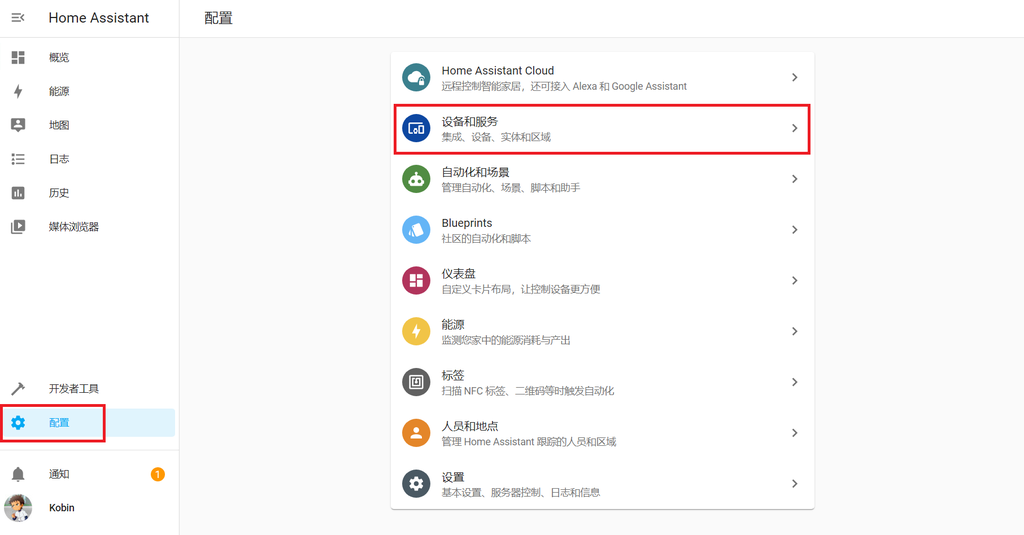Click the 自动化和场景 title text
Viewport: 1024px width, 535px height.
(x=475, y=172)
